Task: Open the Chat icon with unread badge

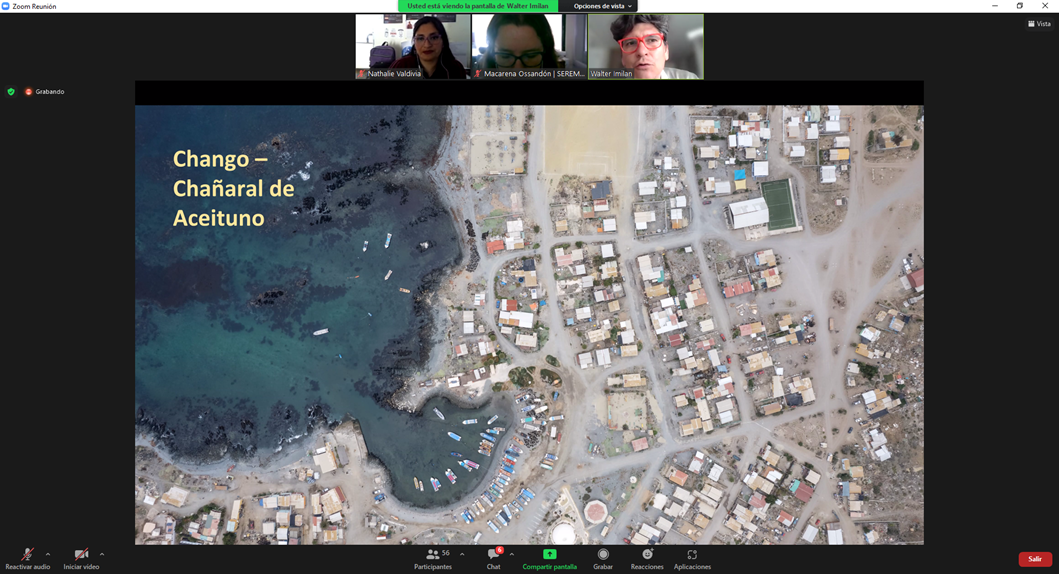Action: coord(493,555)
